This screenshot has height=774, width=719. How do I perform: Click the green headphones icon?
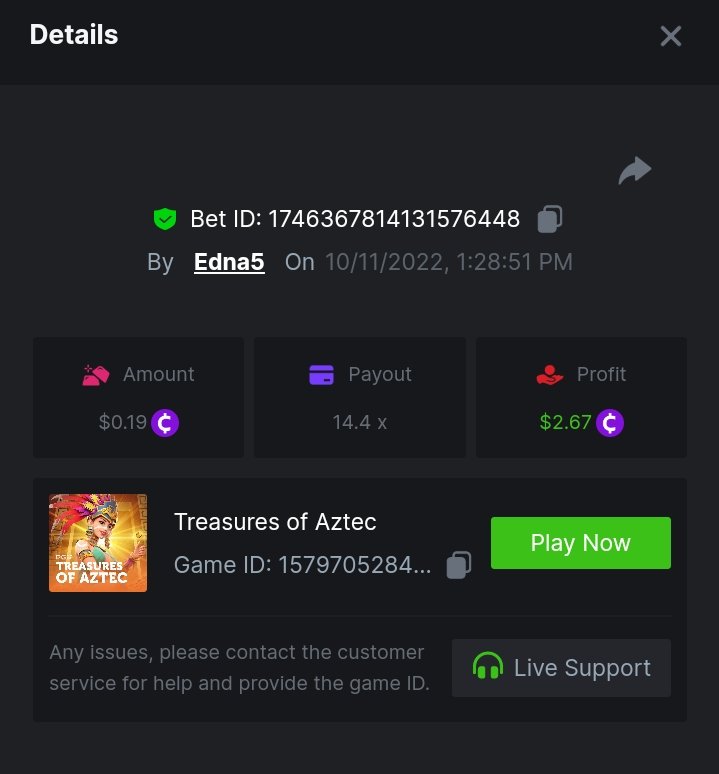click(x=487, y=668)
